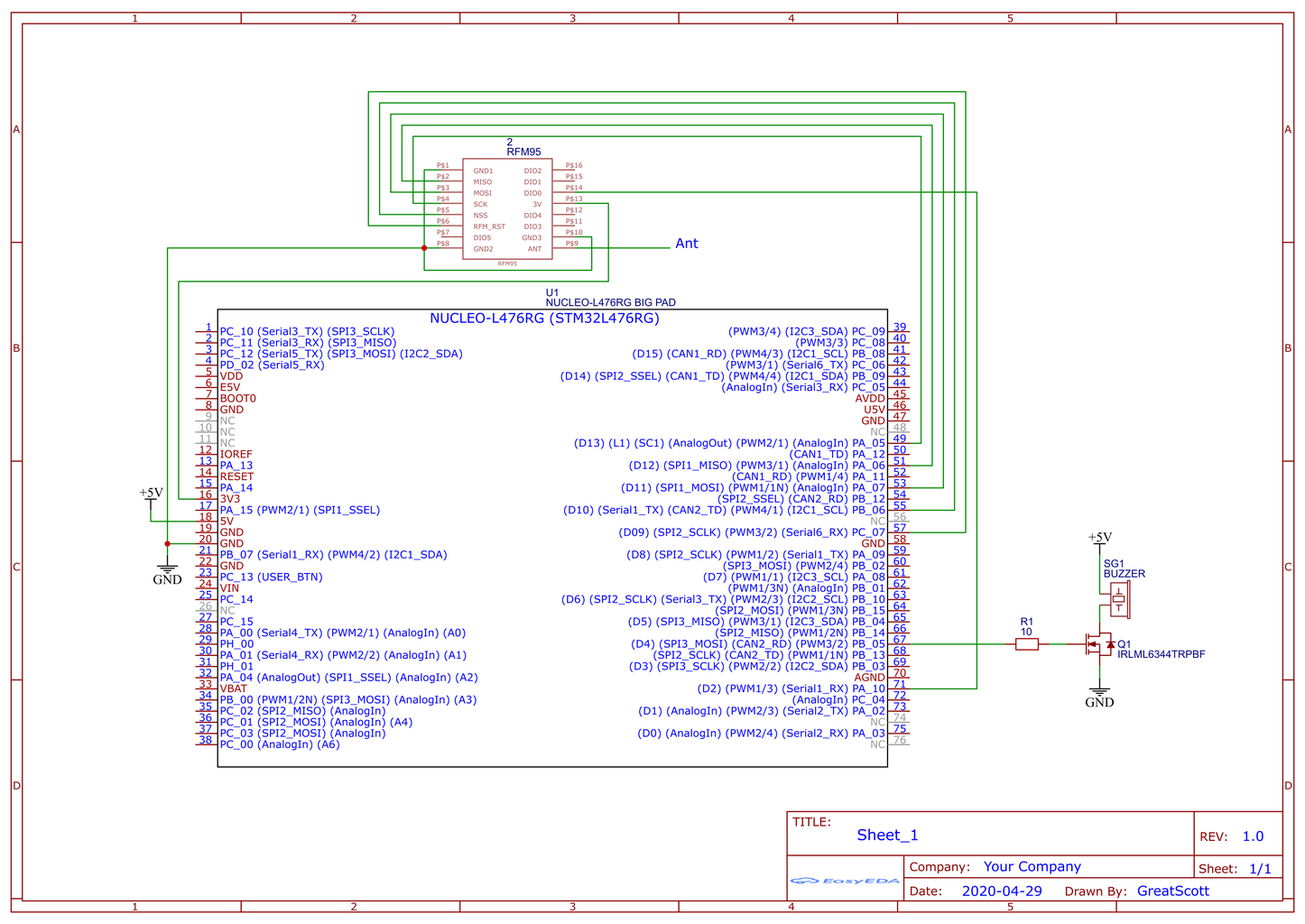Select the IRLML6344TRPBF part label
Screen dimensions: 1305x924
pos(1161,655)
